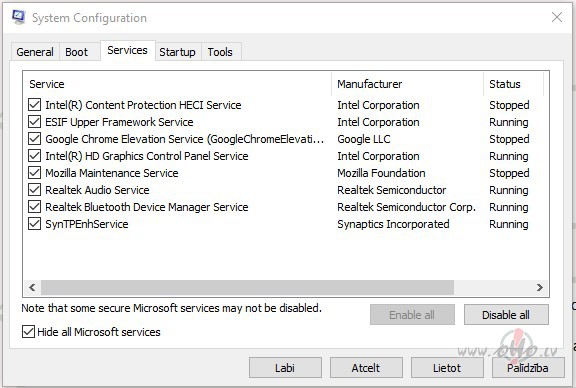Click the Atcelt button
Viewport: 576px width, 388px height.
[x=366, y=368]
